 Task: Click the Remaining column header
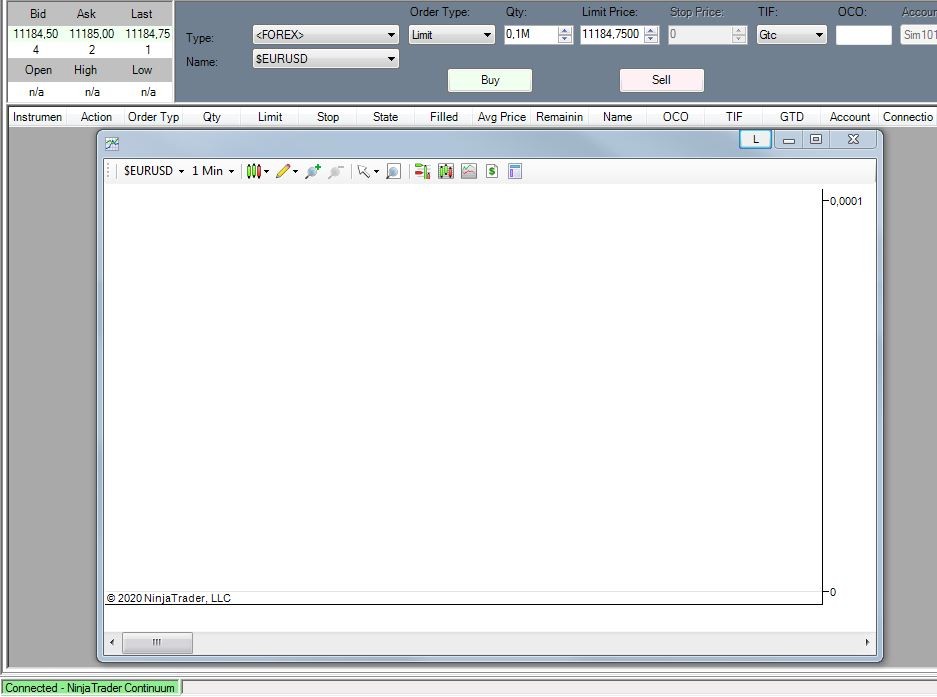click(559, 117)
